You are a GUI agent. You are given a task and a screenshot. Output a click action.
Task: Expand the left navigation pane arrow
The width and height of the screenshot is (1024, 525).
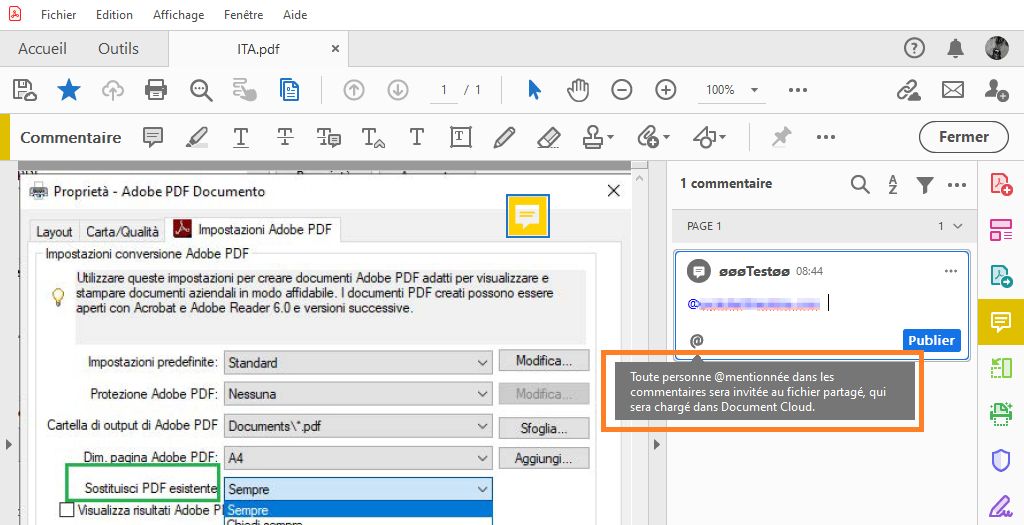[x=8, y=444]
